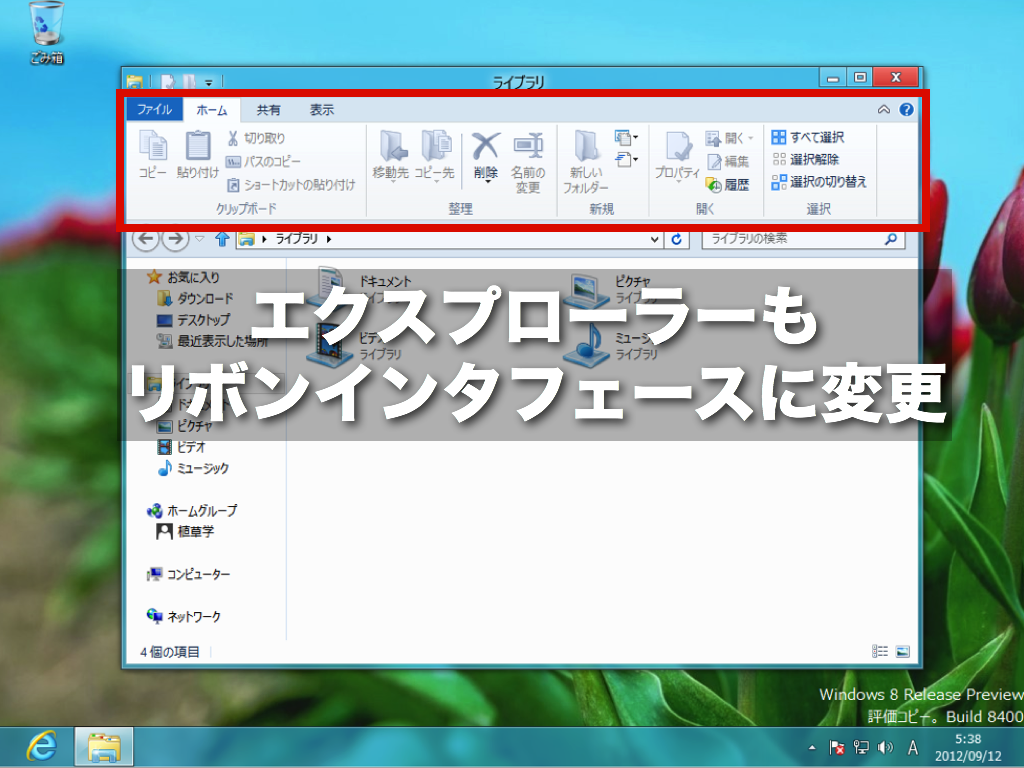Image resolution: width=1024 pixels, height=768 pixels.
Task: Click ライブラリの検索 search field
Action: (803, 239)
